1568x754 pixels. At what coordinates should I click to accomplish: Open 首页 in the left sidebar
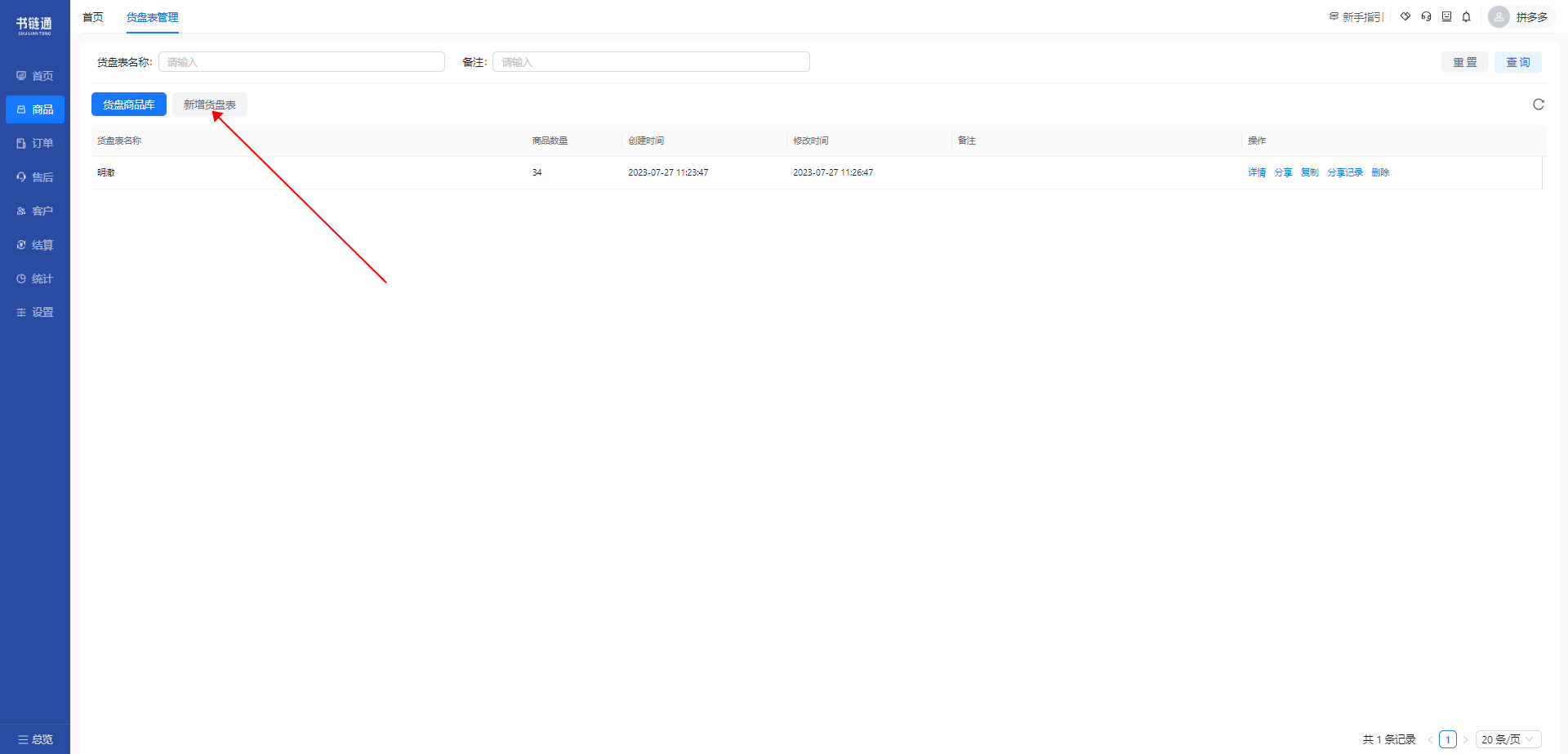point(35,76)
